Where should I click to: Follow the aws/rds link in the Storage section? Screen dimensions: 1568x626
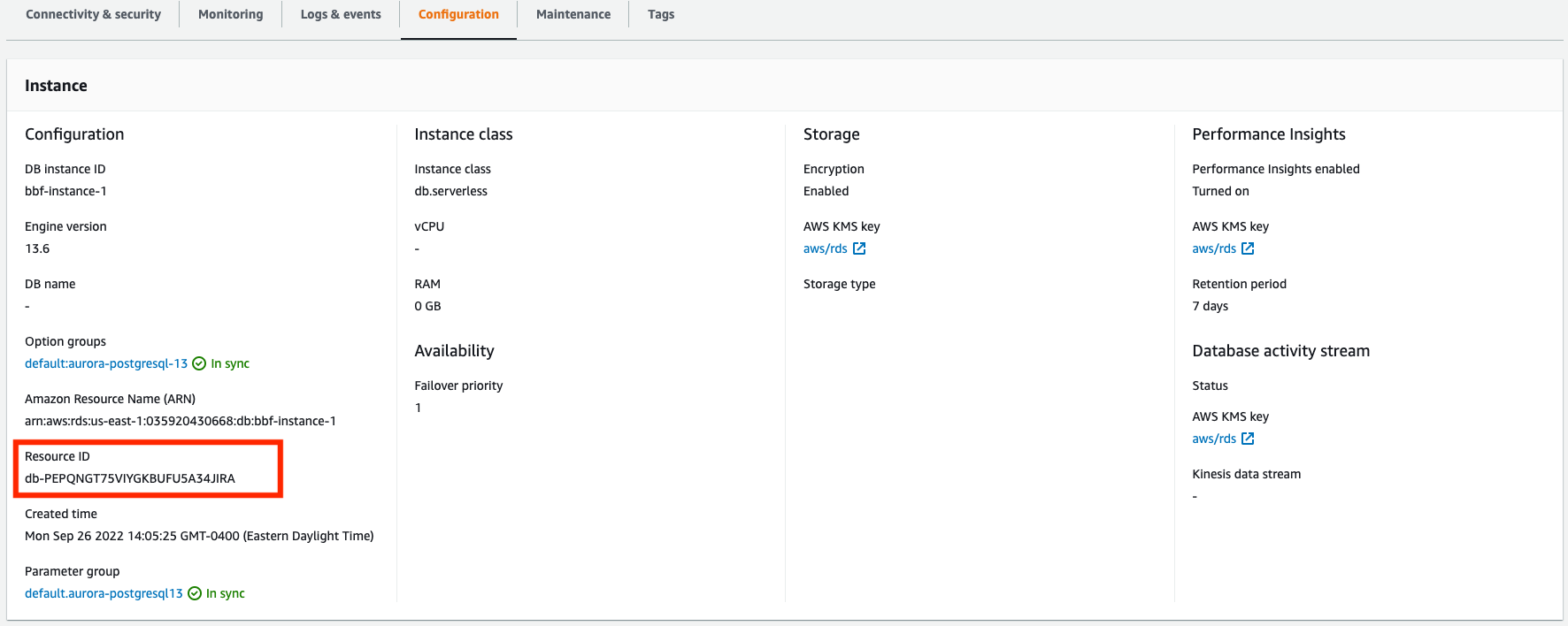click(x=825, y=248)
